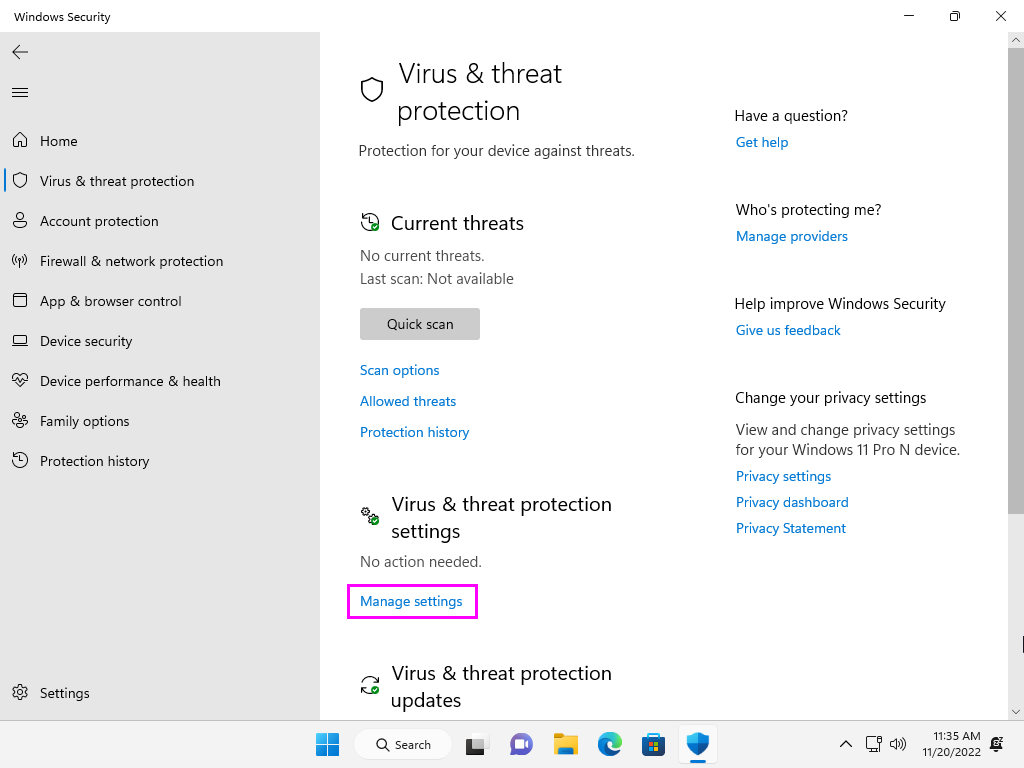Click the Windows Security taskbar icon
This screenshot has width=1024, height=768.
coord(697,744)
